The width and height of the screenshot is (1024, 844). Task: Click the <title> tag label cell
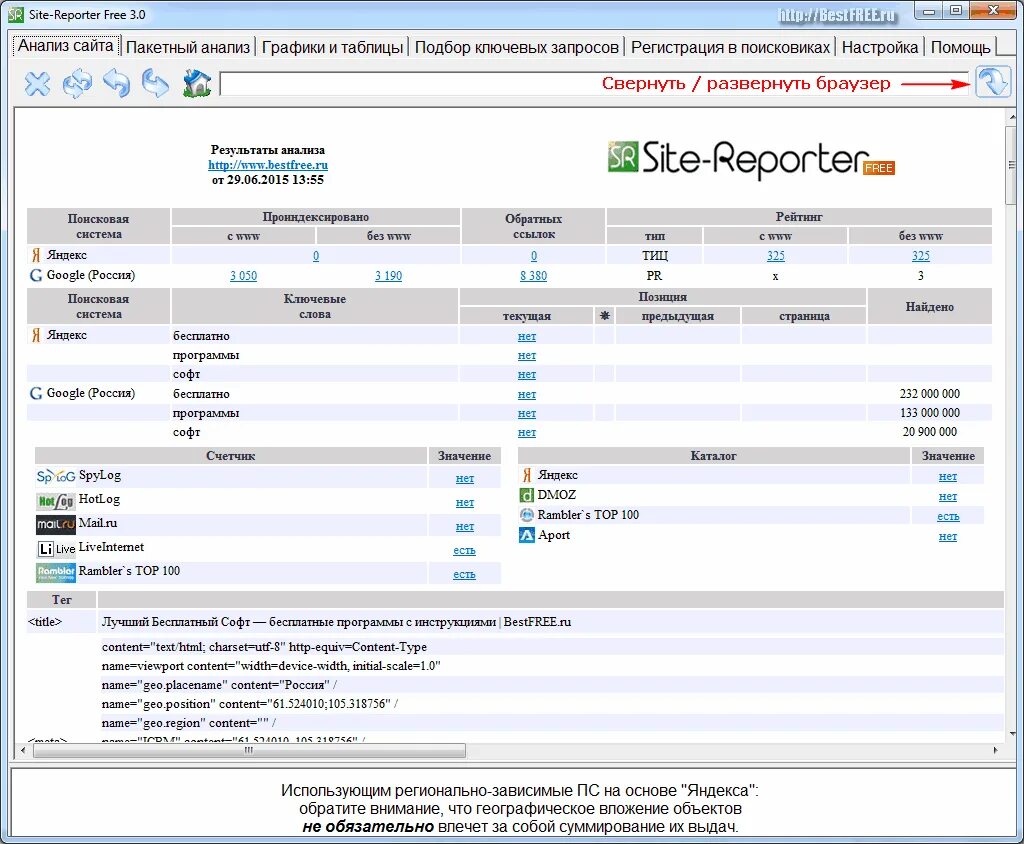tap(61, 622)
